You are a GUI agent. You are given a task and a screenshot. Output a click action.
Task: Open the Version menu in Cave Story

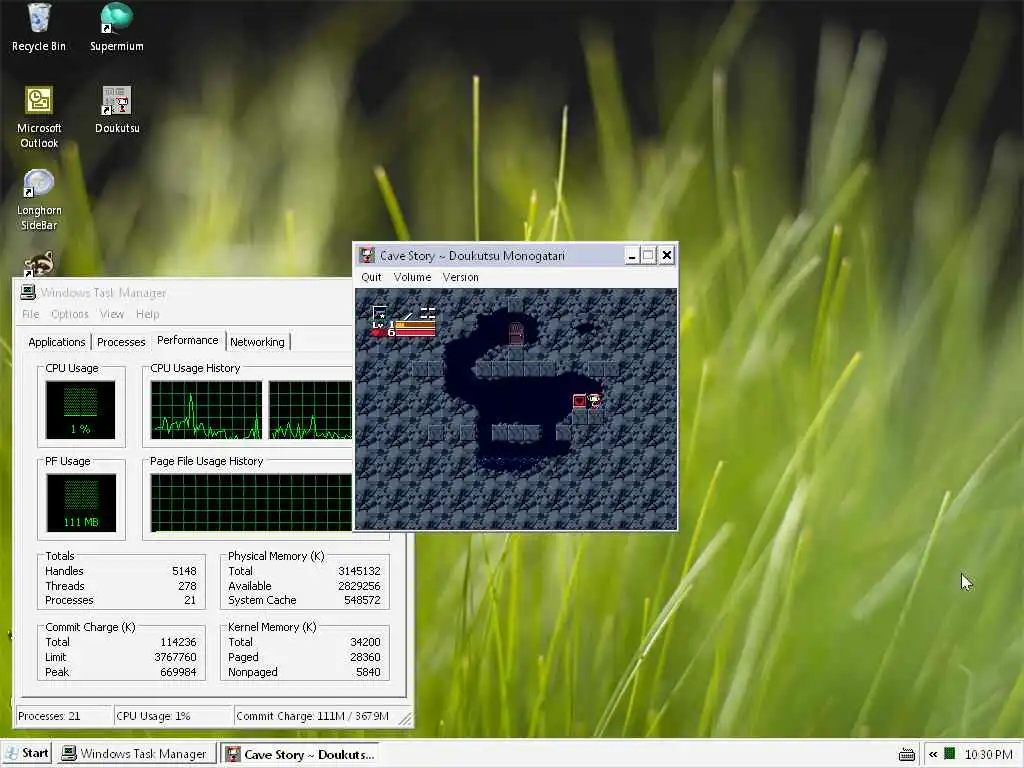tap(460, 277)
